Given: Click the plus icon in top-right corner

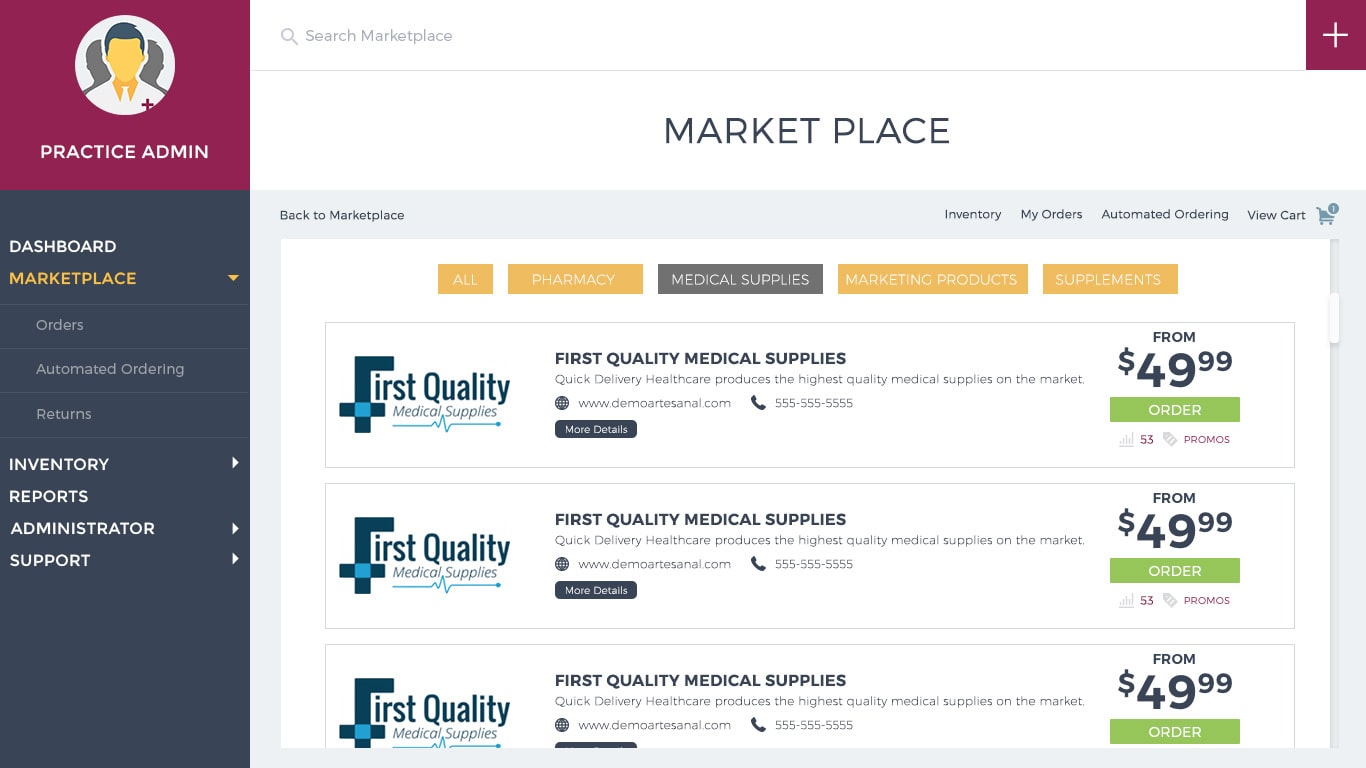Looking at the screenshot, I should click(1335, 35).
